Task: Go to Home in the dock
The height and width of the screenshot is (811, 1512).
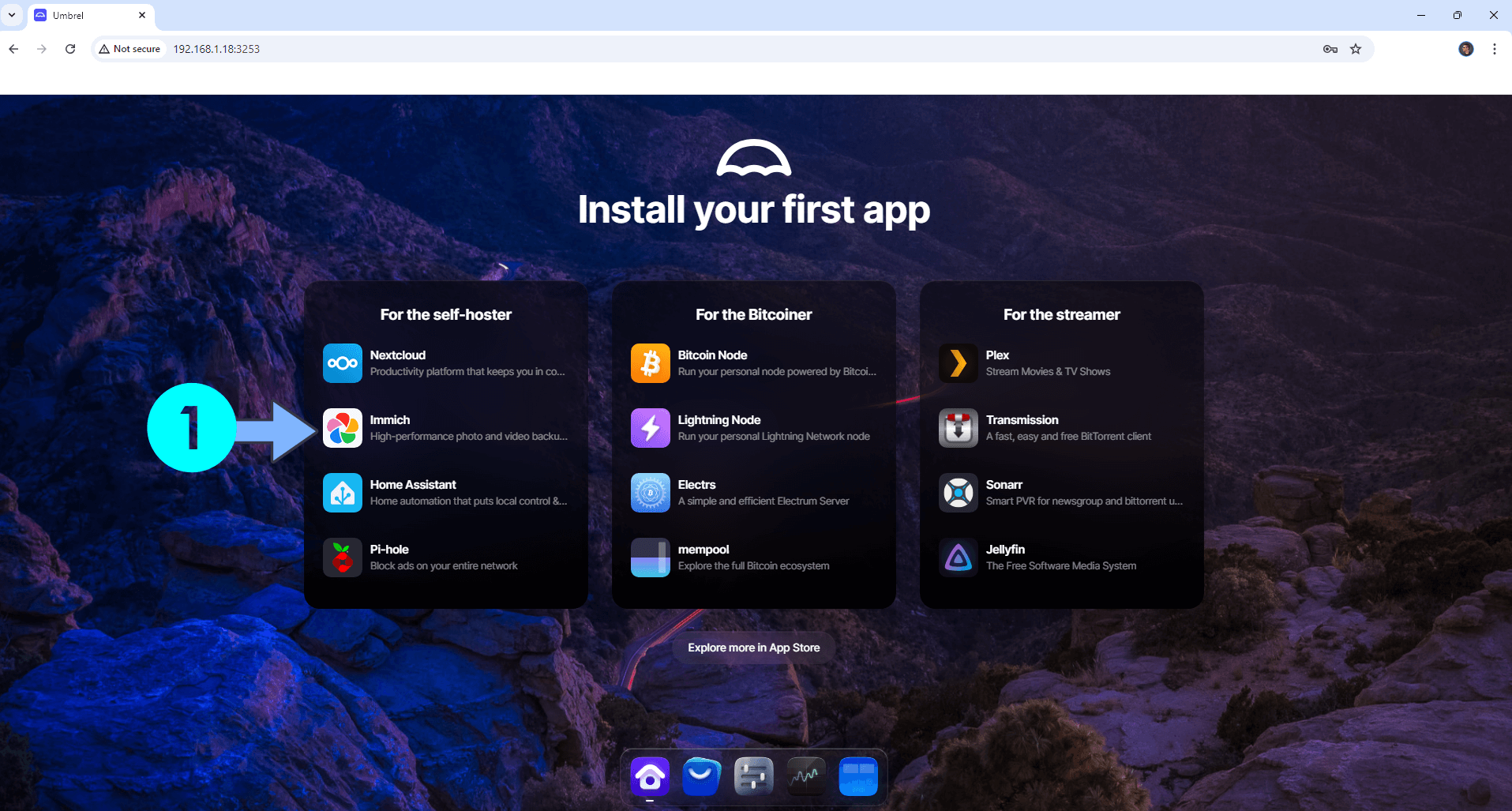Action: [x=650, y=777]
